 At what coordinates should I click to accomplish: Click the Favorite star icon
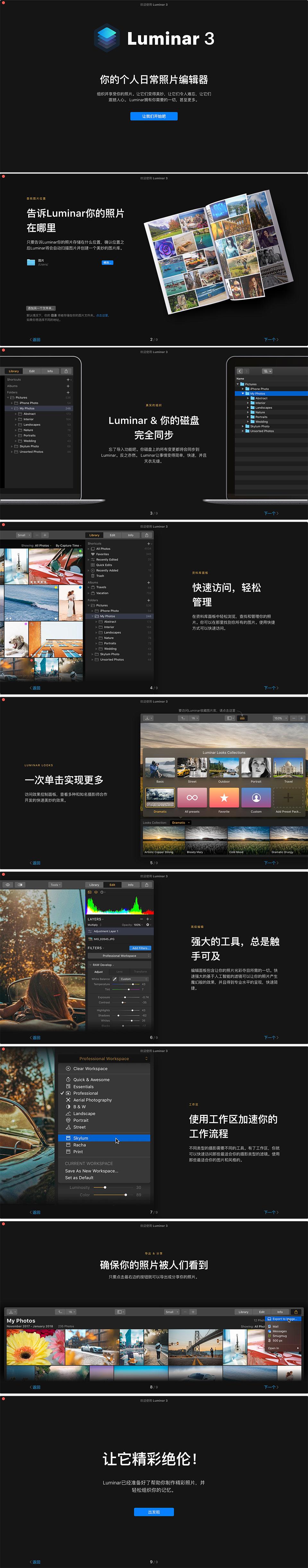(x=224, y=797)
